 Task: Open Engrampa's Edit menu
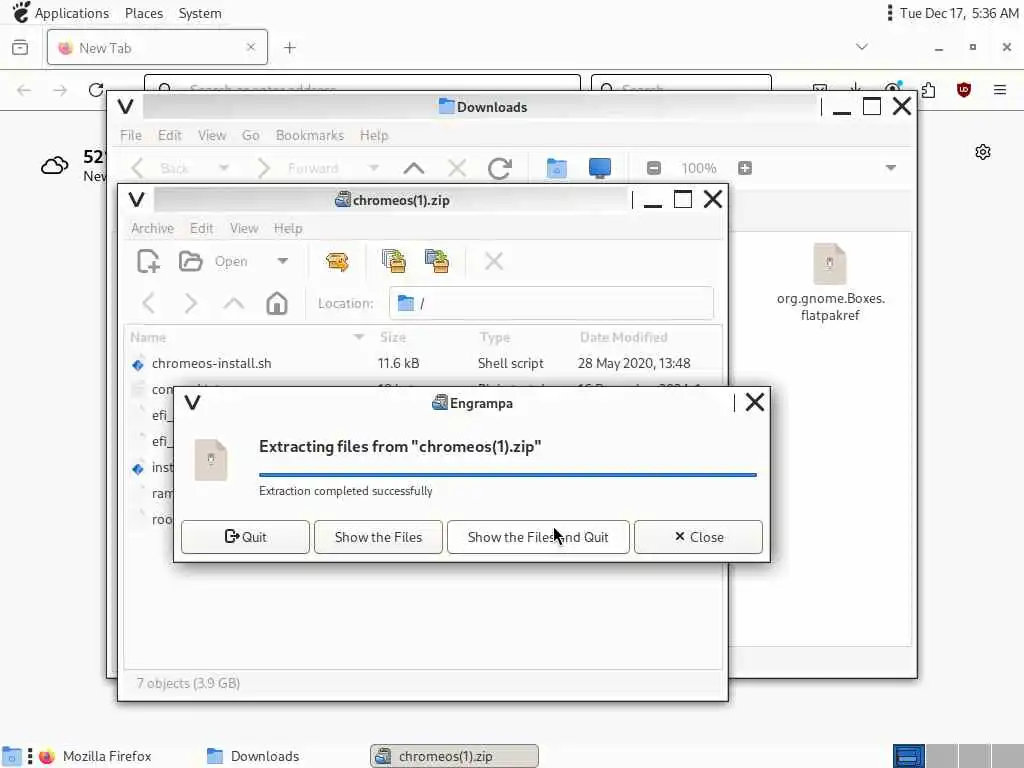[x=201, y=228]
